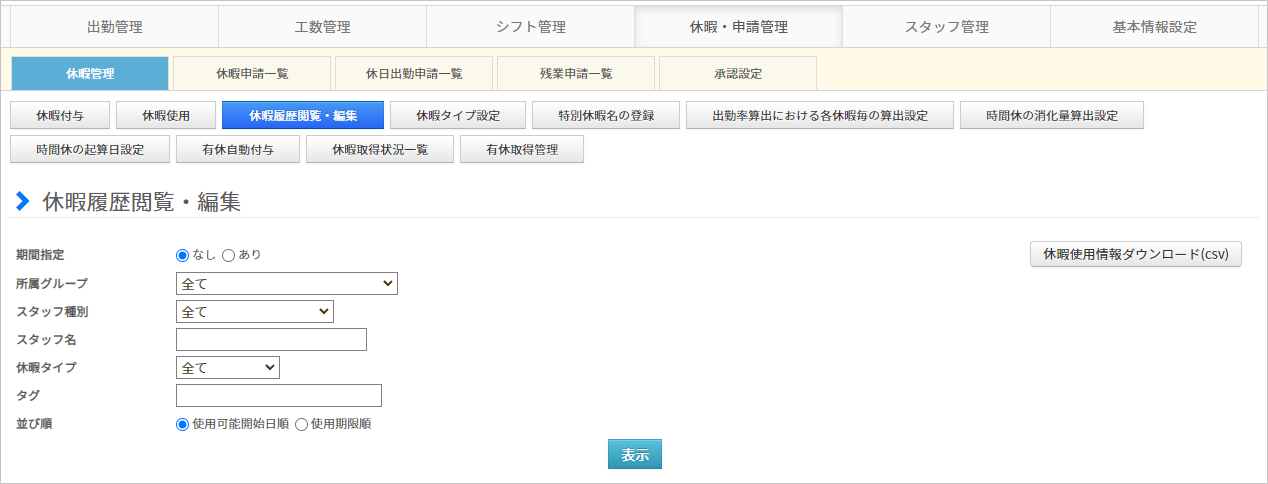The width and height of the screenshot is (1268, 484).
Task: Go to 承認設定 sub tab
Action: (x=738, y=73)
